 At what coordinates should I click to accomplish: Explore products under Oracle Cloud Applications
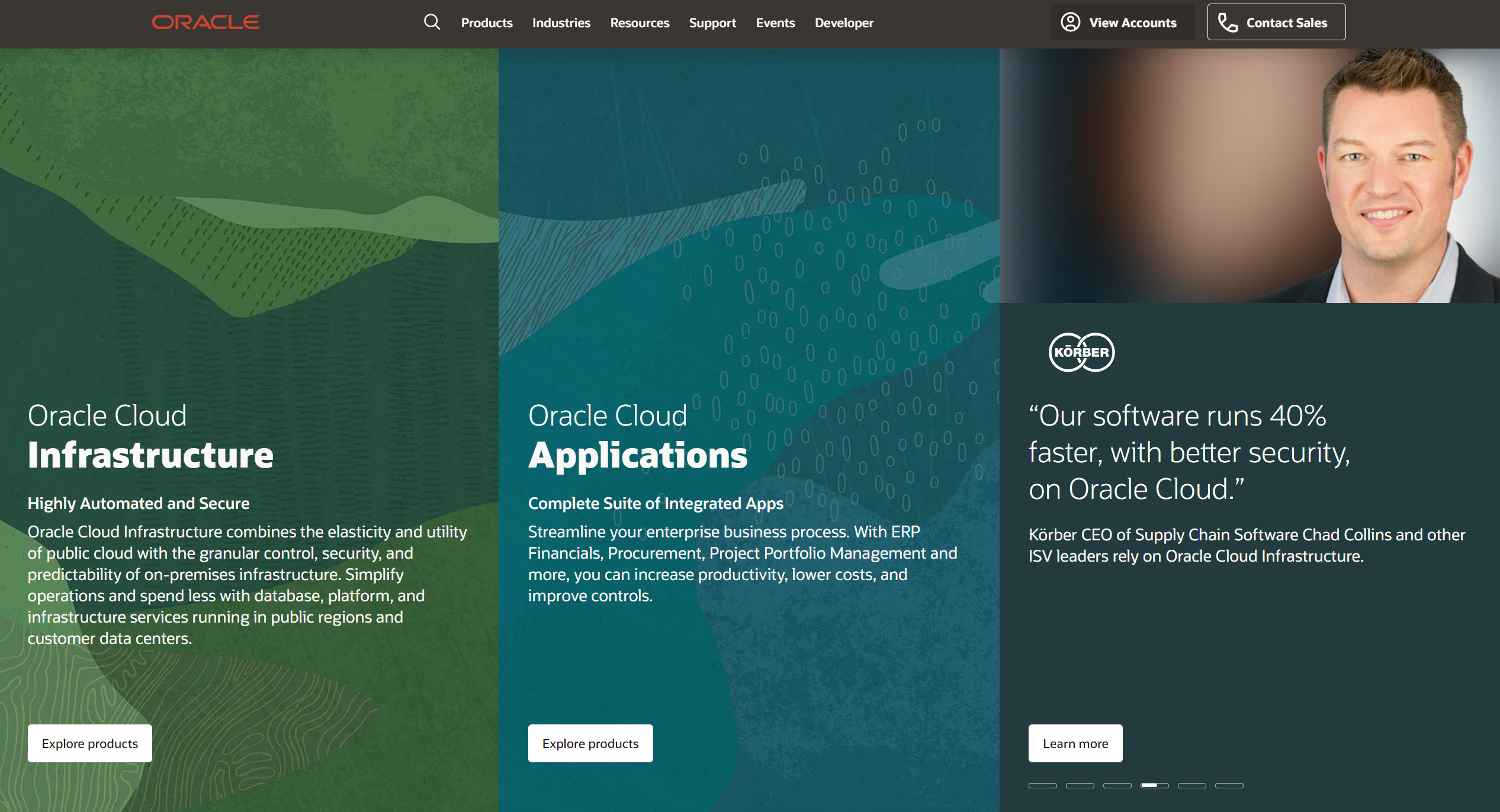pyautogui.click(x=590, y=743)
